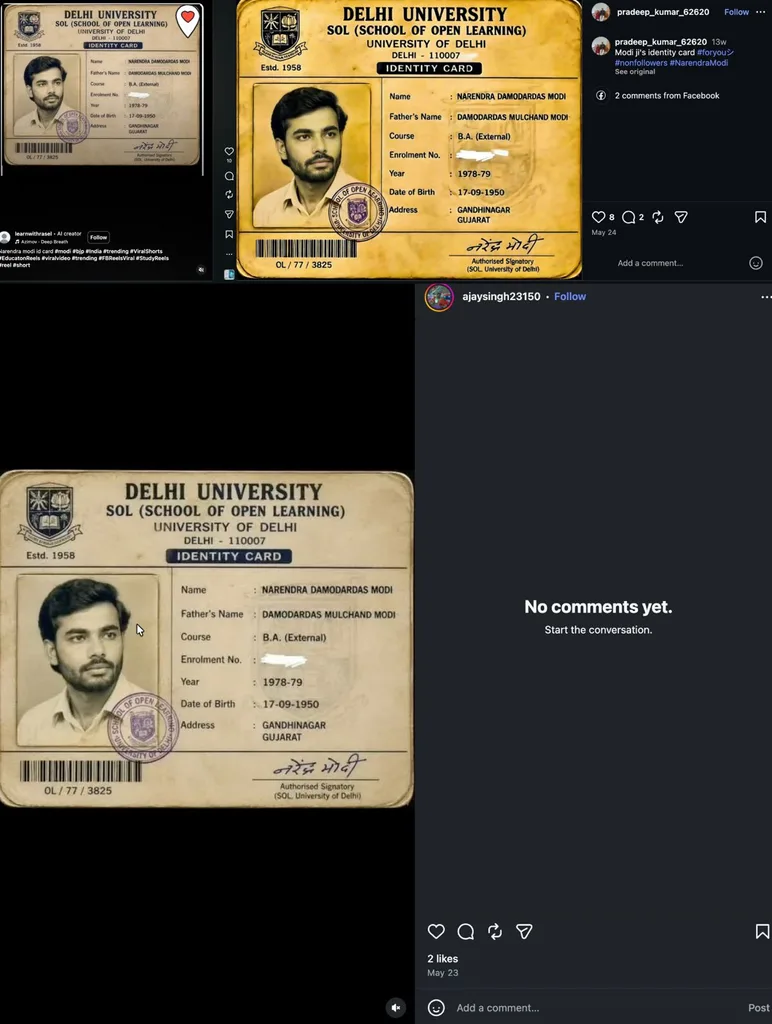Click the yellow Delhi University ID card image
Viewport: 772px width, 1024px height.
(x=409, y=139)
